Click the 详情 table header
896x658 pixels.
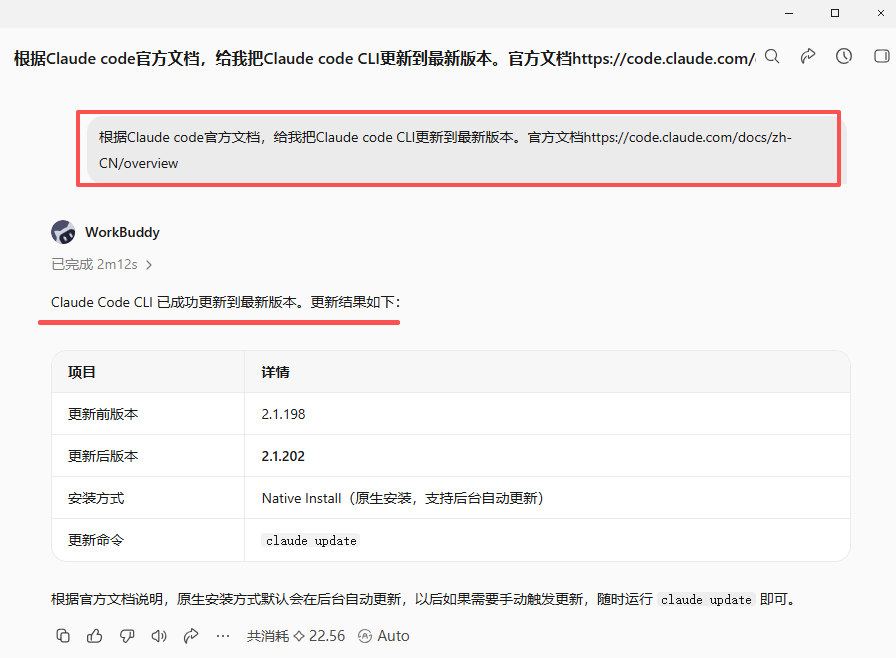point(275,372)
